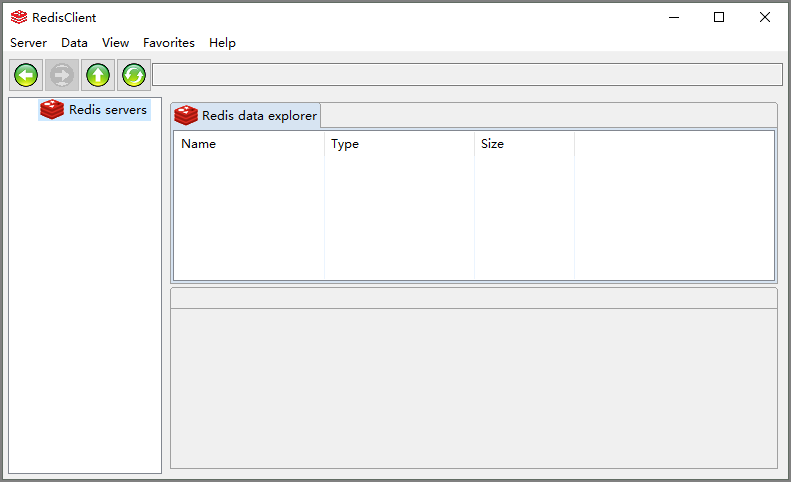This screenshot has width=791, height=482.
Task: Click the green back arrow button
Action: tap(26, 75)
